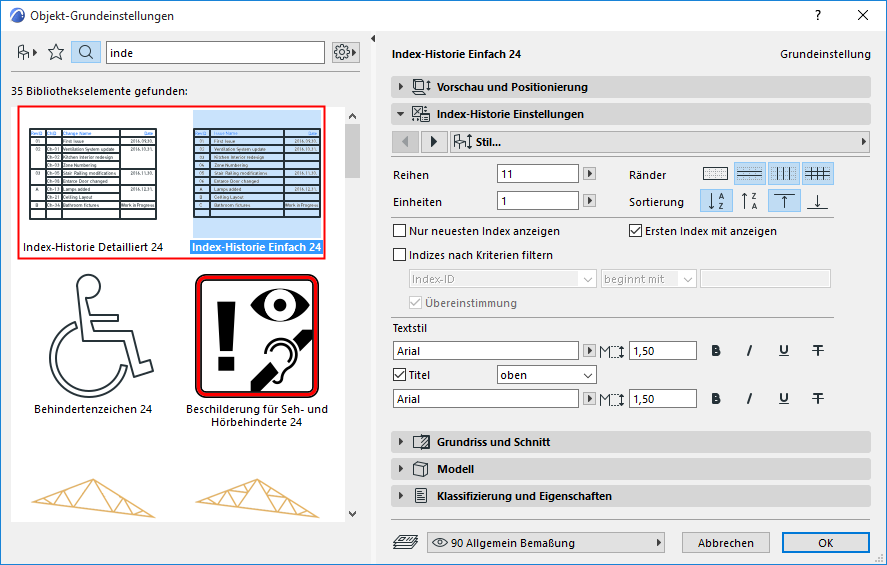This screenshot has height=565, width=887.
Task: Edit the Reihen value field
Action: coord(538,174)
